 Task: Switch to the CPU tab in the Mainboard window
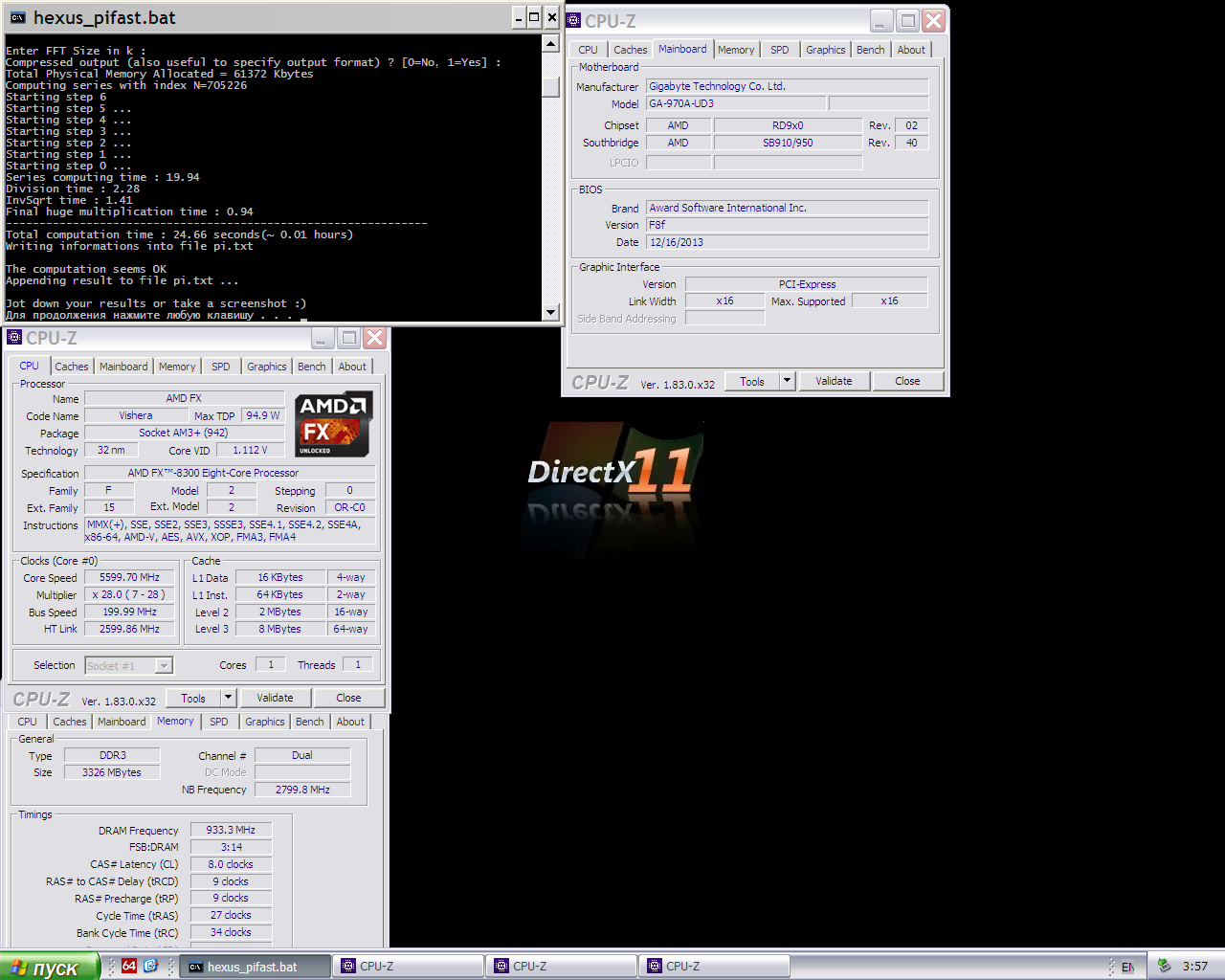point(588,50)
